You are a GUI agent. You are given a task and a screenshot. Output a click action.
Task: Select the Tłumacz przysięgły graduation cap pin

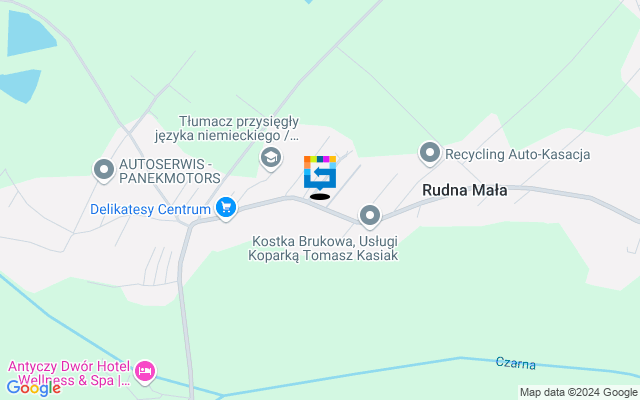point(271,158)
